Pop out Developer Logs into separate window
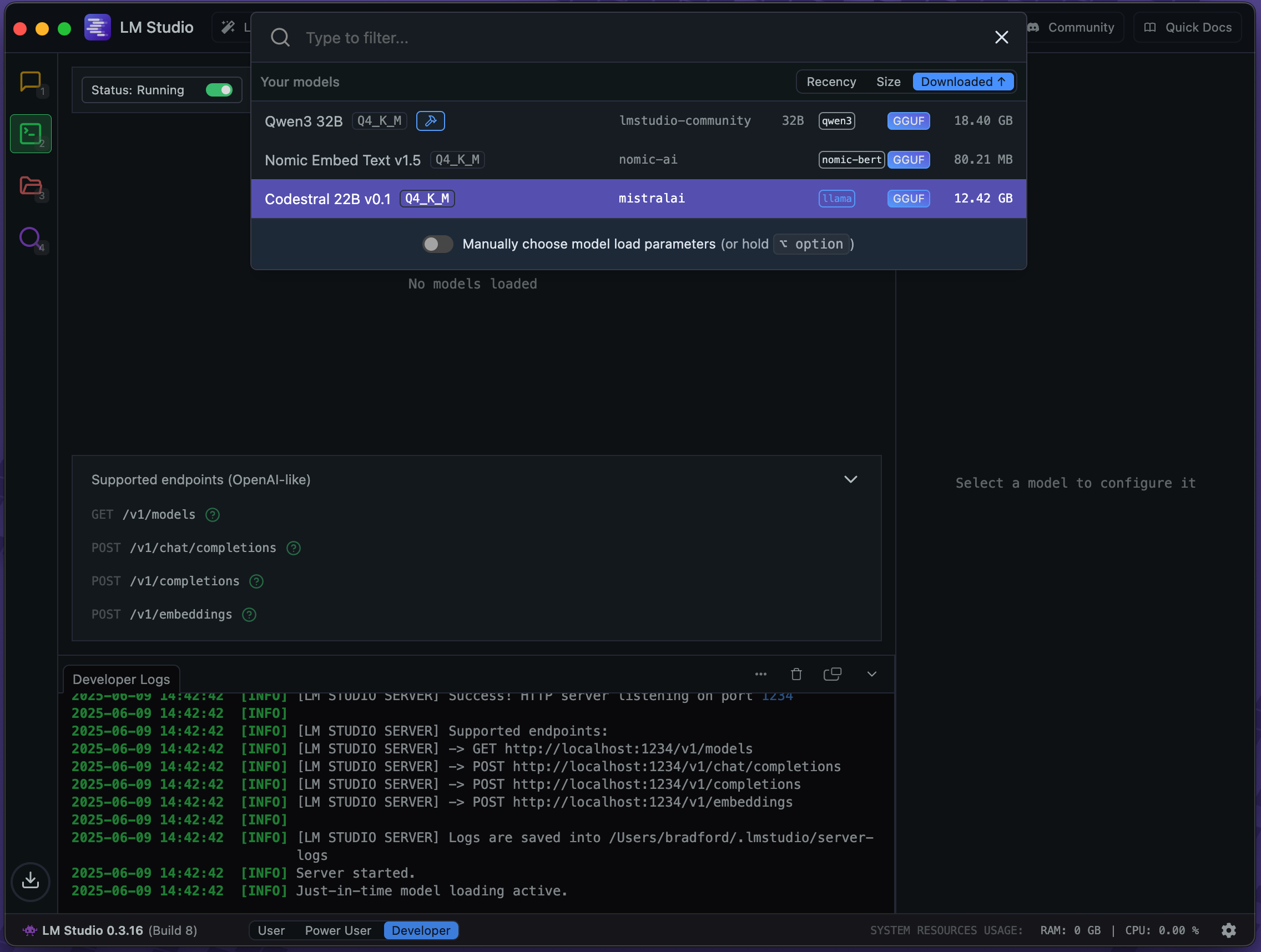Viewport: 1261px width, 952px height. pos(833,674)
